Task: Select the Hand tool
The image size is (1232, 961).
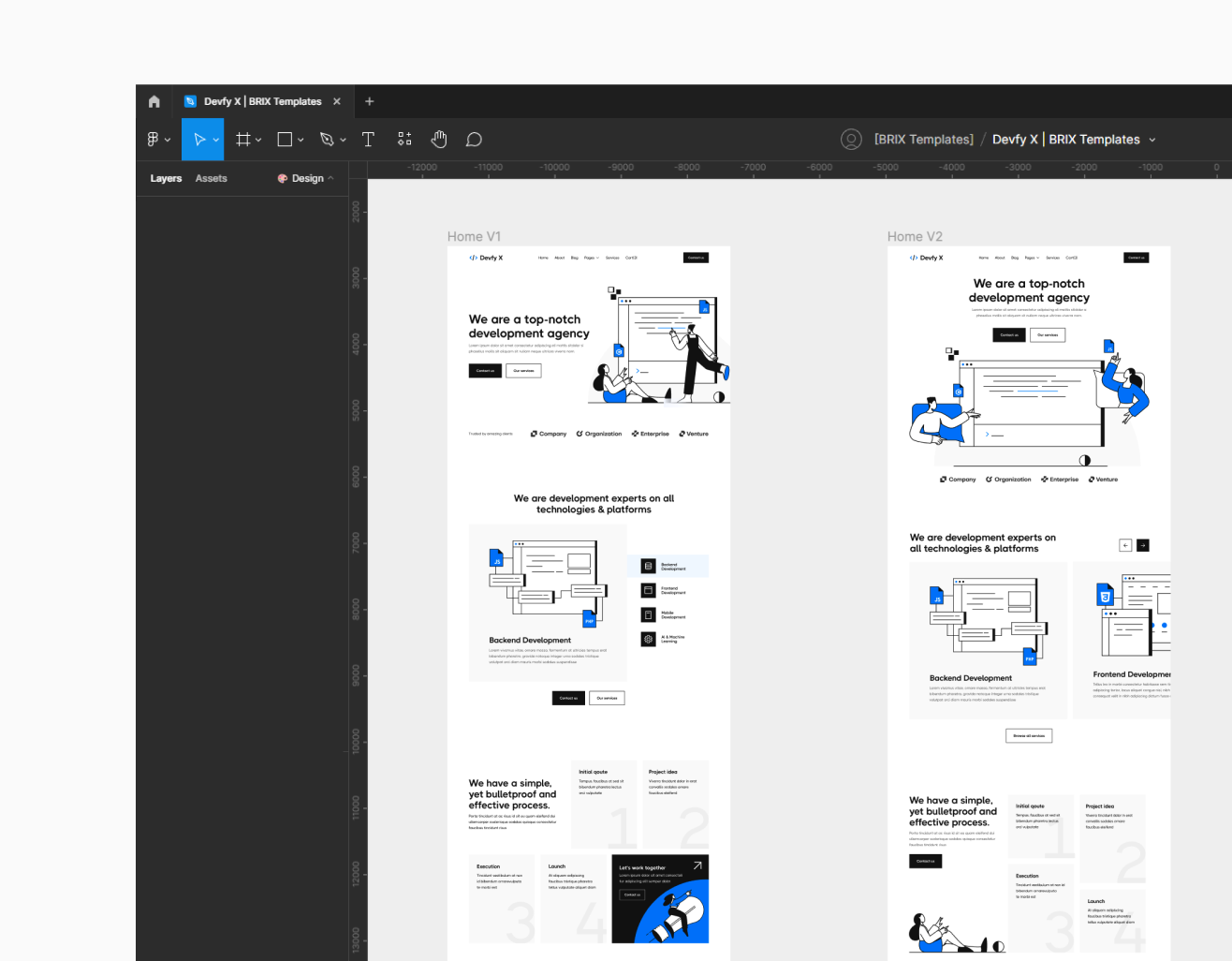Action: pyautogui.click(x=438, y=139)
